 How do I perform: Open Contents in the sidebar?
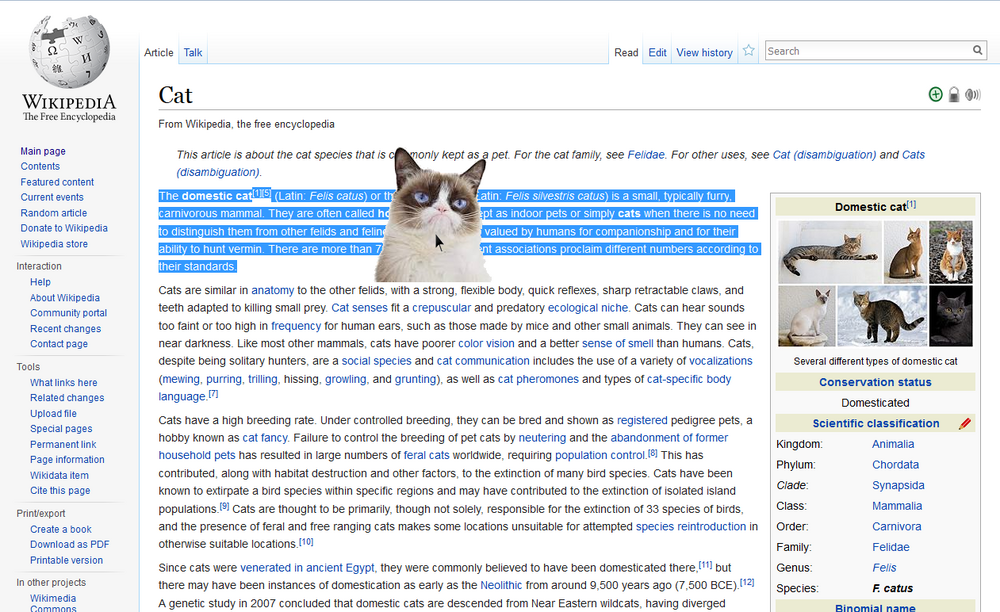(40, 166)
